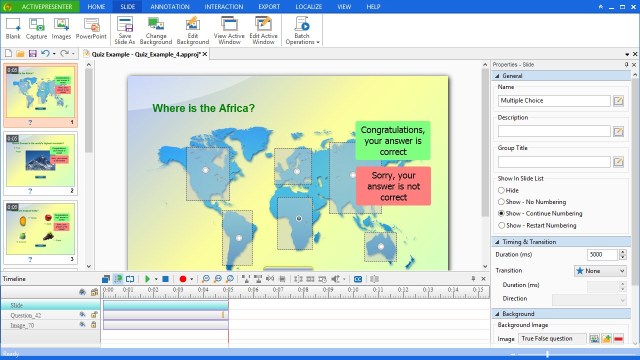
Task: Switch to the ANNOTATION tab
Action: [170, 7]
